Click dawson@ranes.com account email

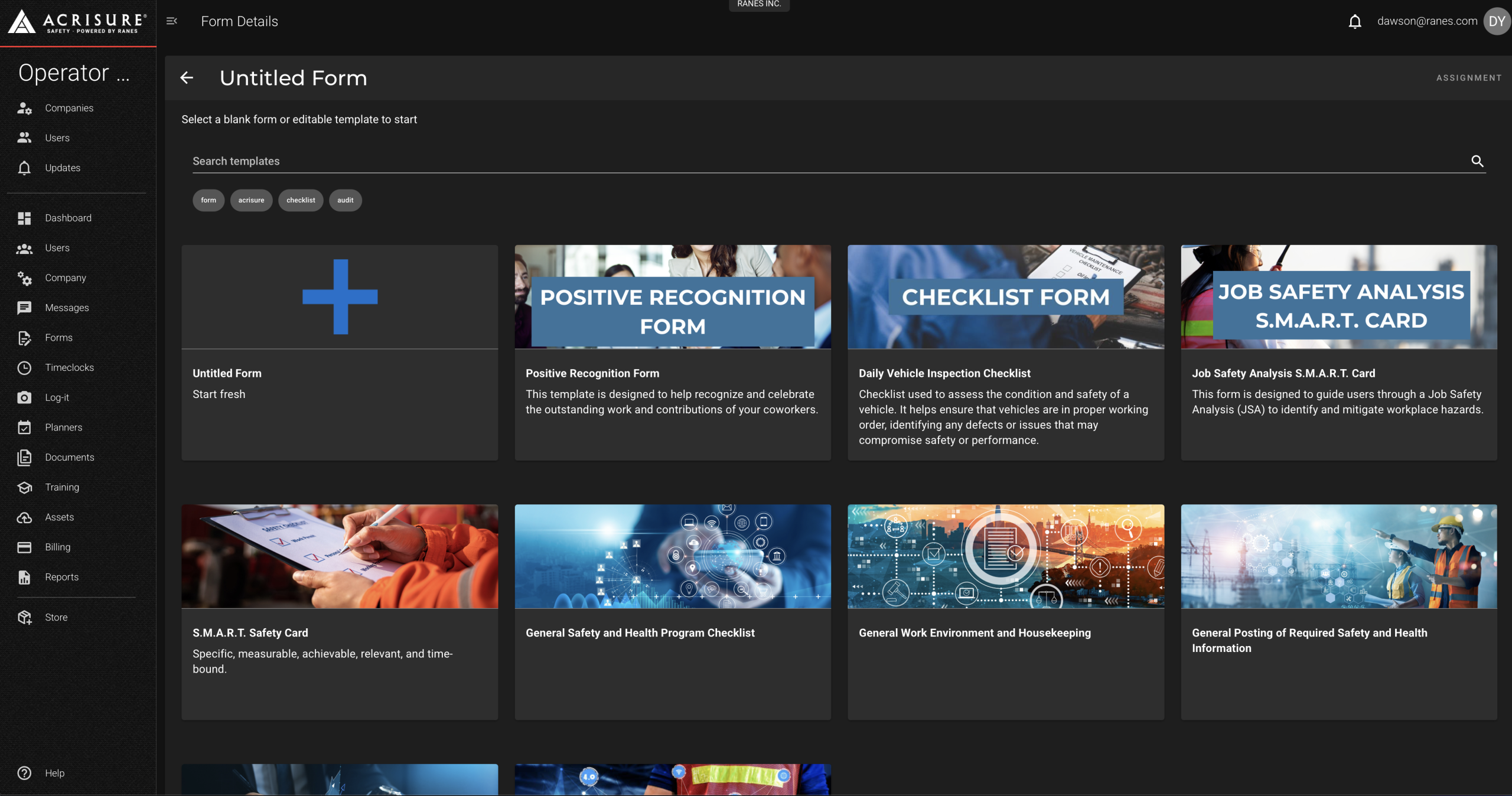pos(1427,21)
